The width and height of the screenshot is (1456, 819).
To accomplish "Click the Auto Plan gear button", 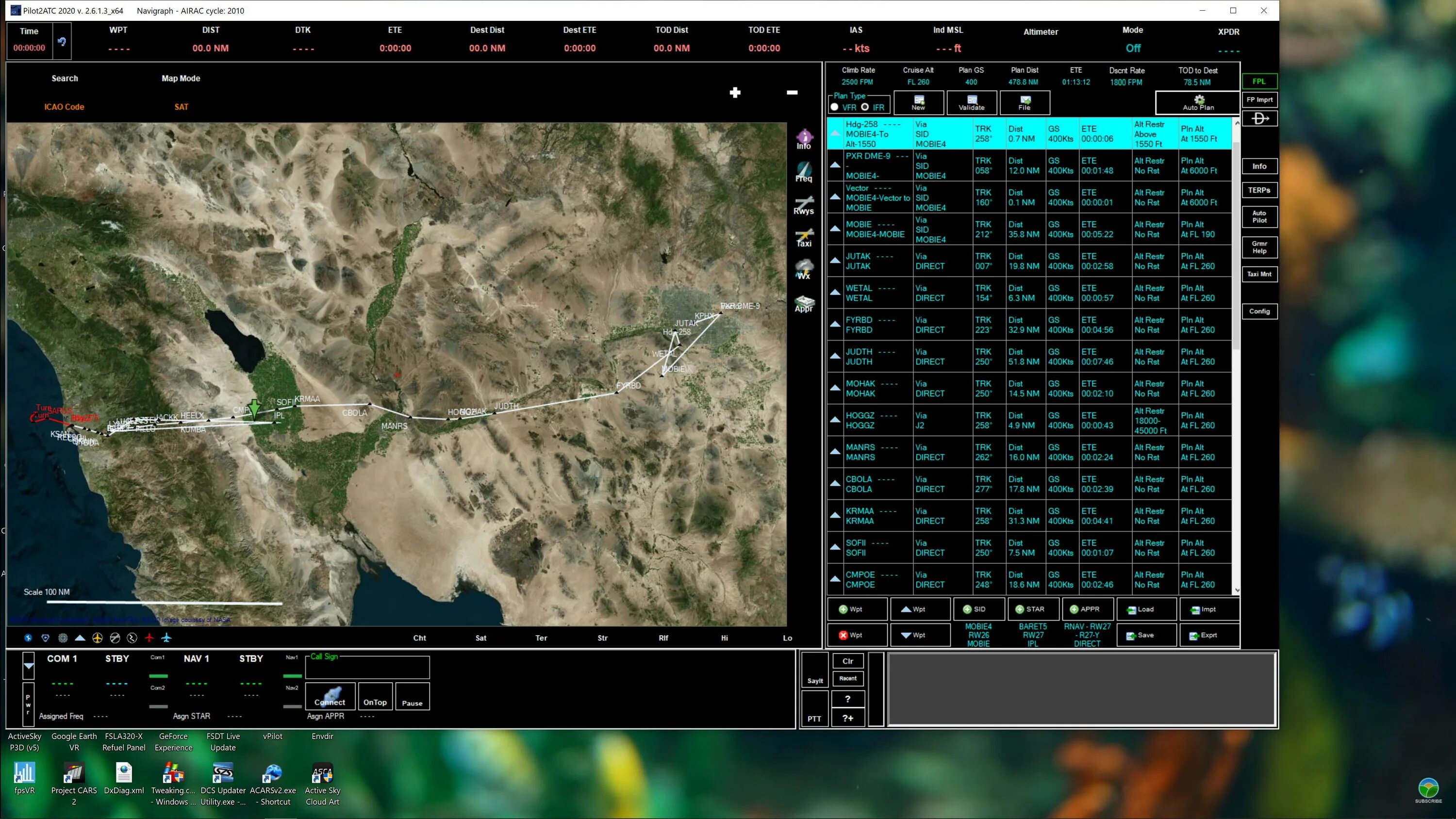I will [x=1198, y=103].
